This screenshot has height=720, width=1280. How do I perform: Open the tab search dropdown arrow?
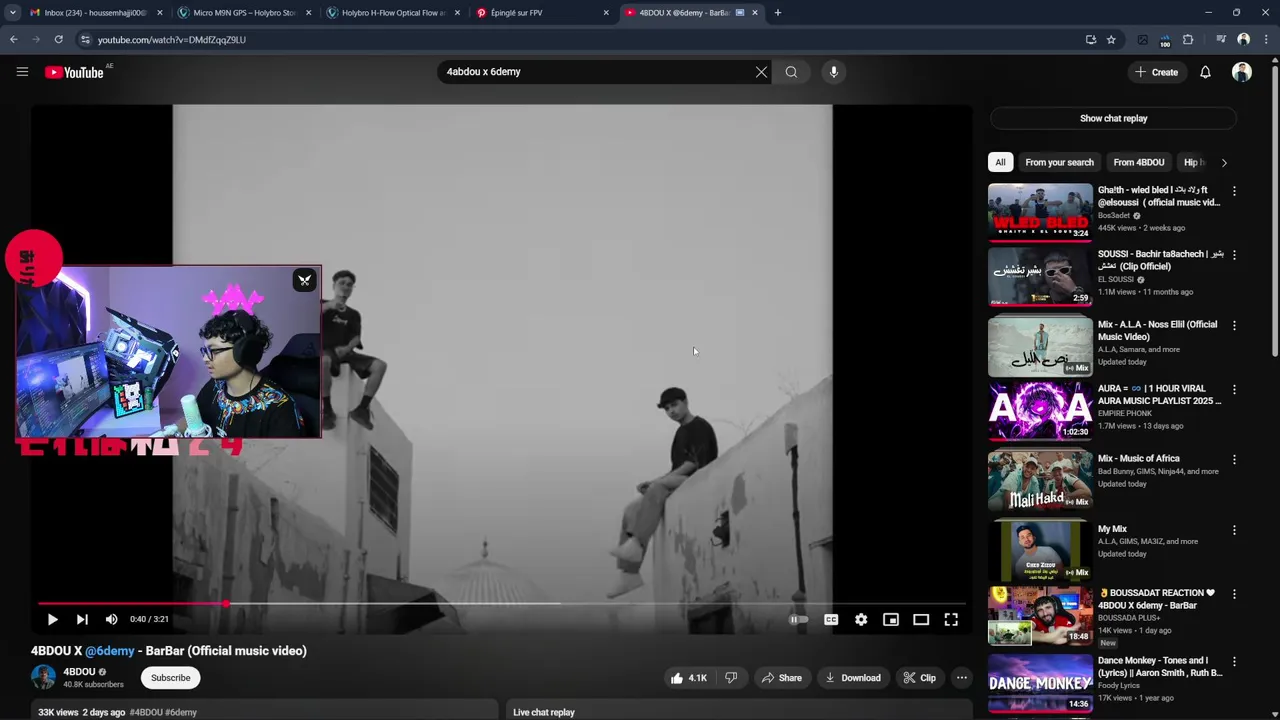coord(12,13)
